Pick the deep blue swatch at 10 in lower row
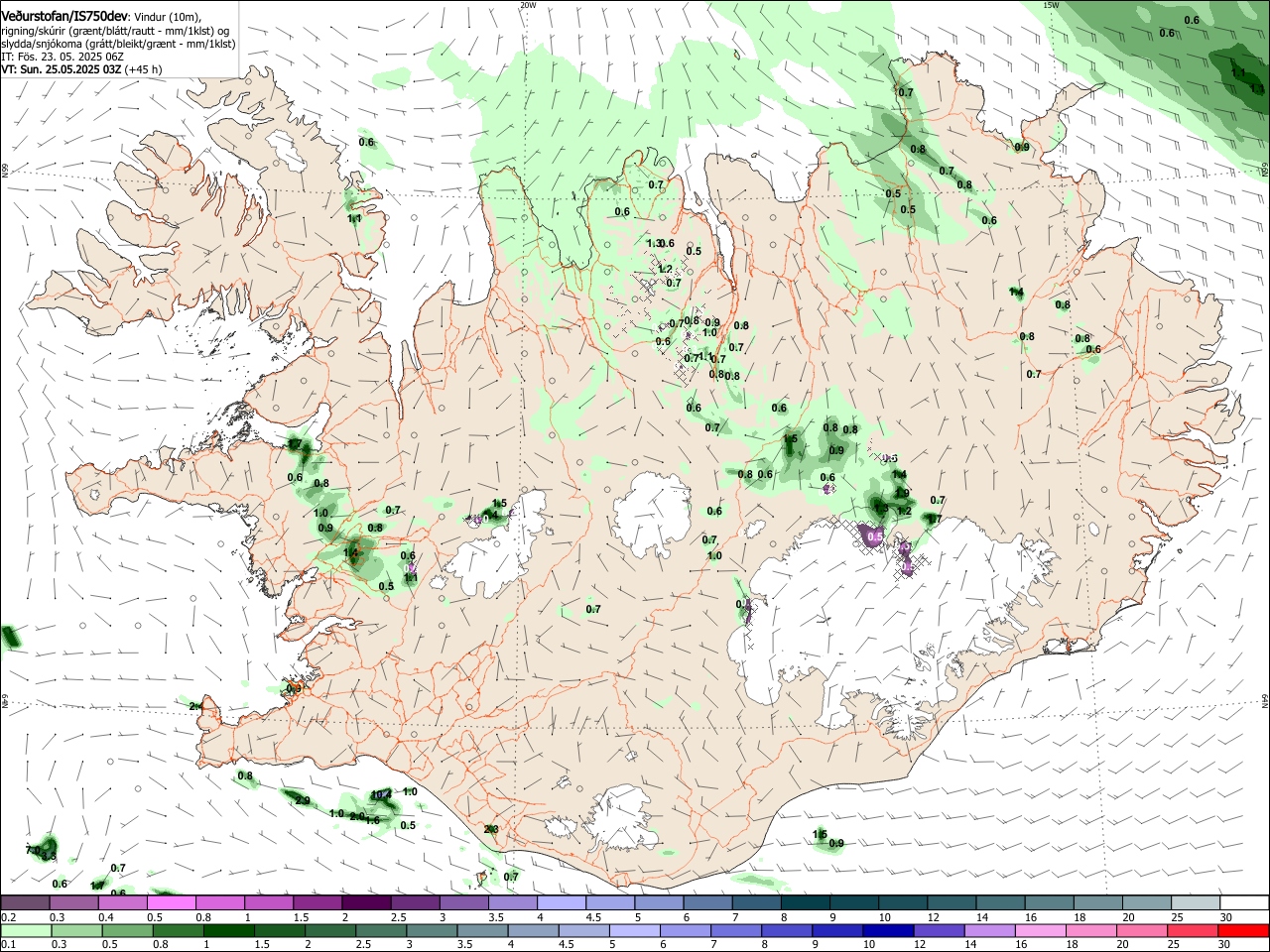This screenshot has width=1270, height=952. 887,930
